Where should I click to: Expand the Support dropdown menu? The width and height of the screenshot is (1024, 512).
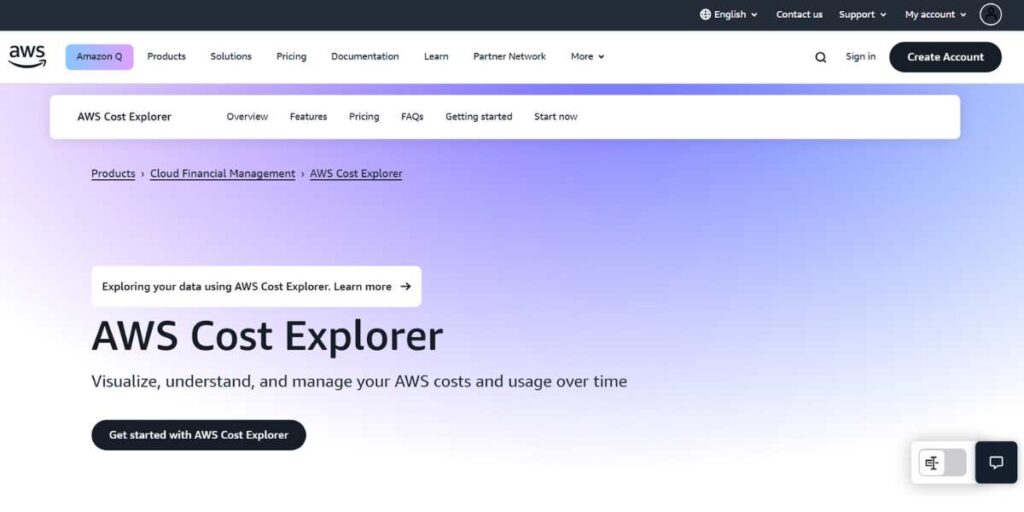pyautogui.click(x=863, y=15)
